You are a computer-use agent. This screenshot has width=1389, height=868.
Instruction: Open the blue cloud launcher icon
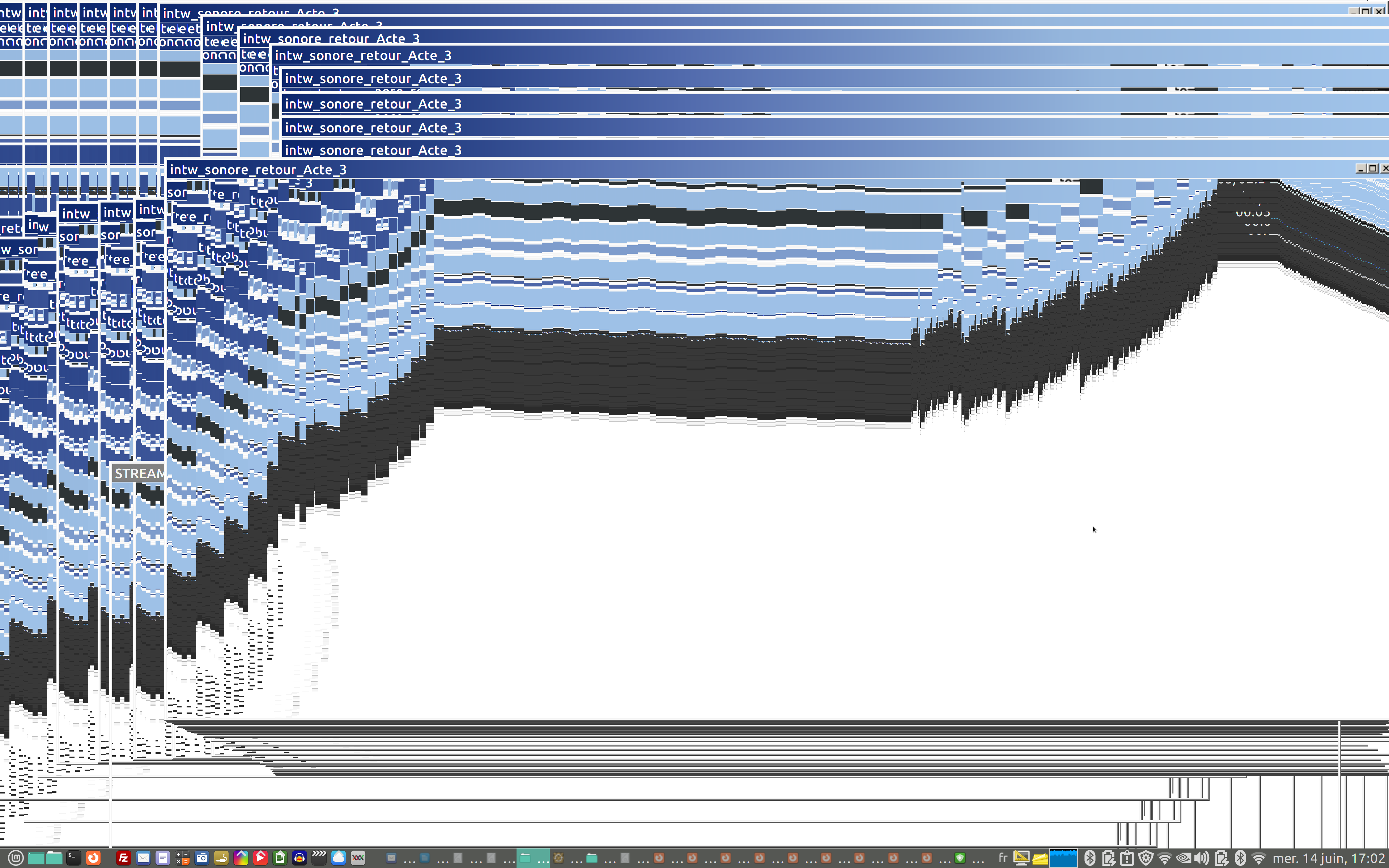(338, 858)
